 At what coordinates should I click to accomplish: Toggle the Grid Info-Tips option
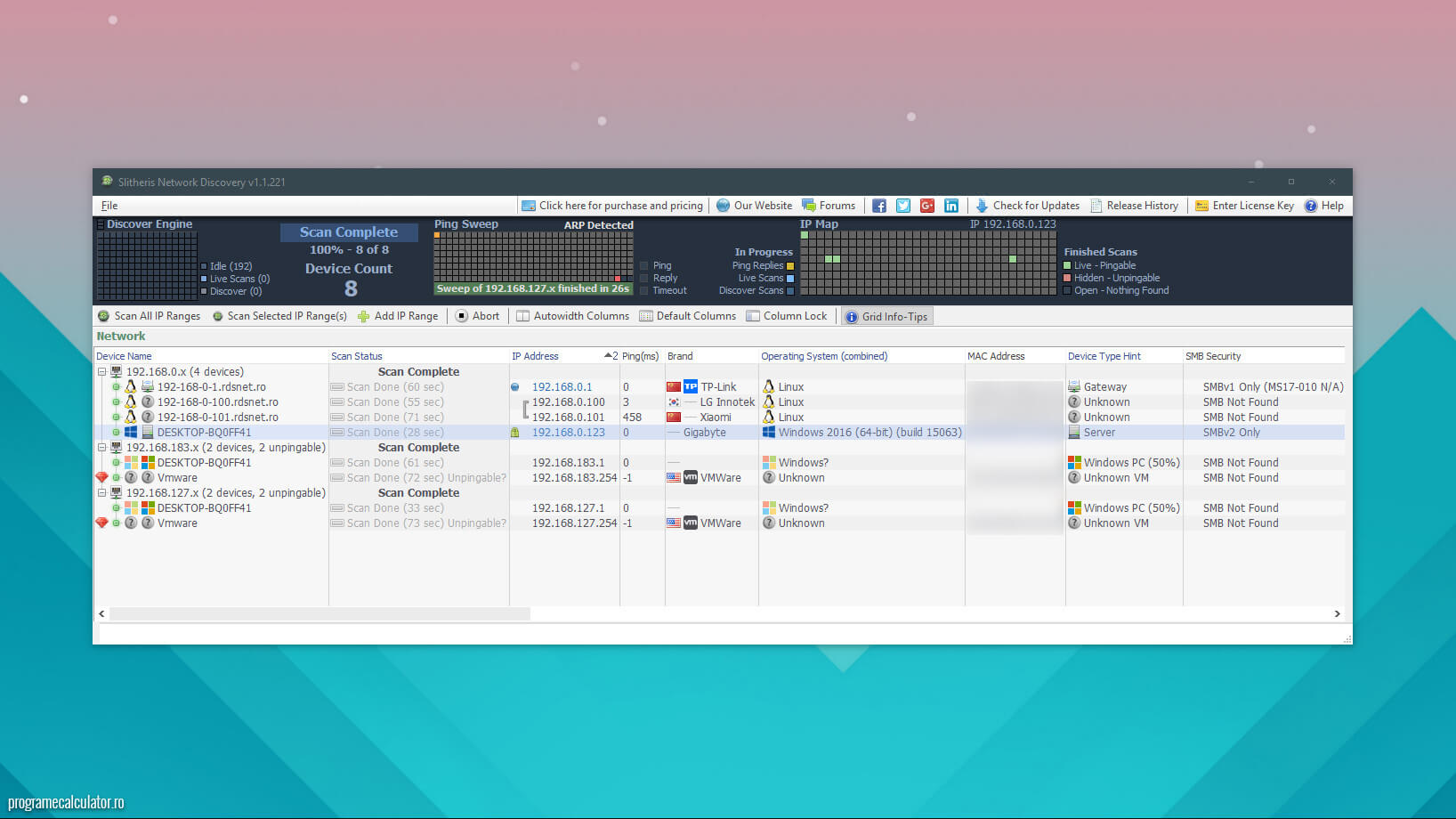click(886, 317)
